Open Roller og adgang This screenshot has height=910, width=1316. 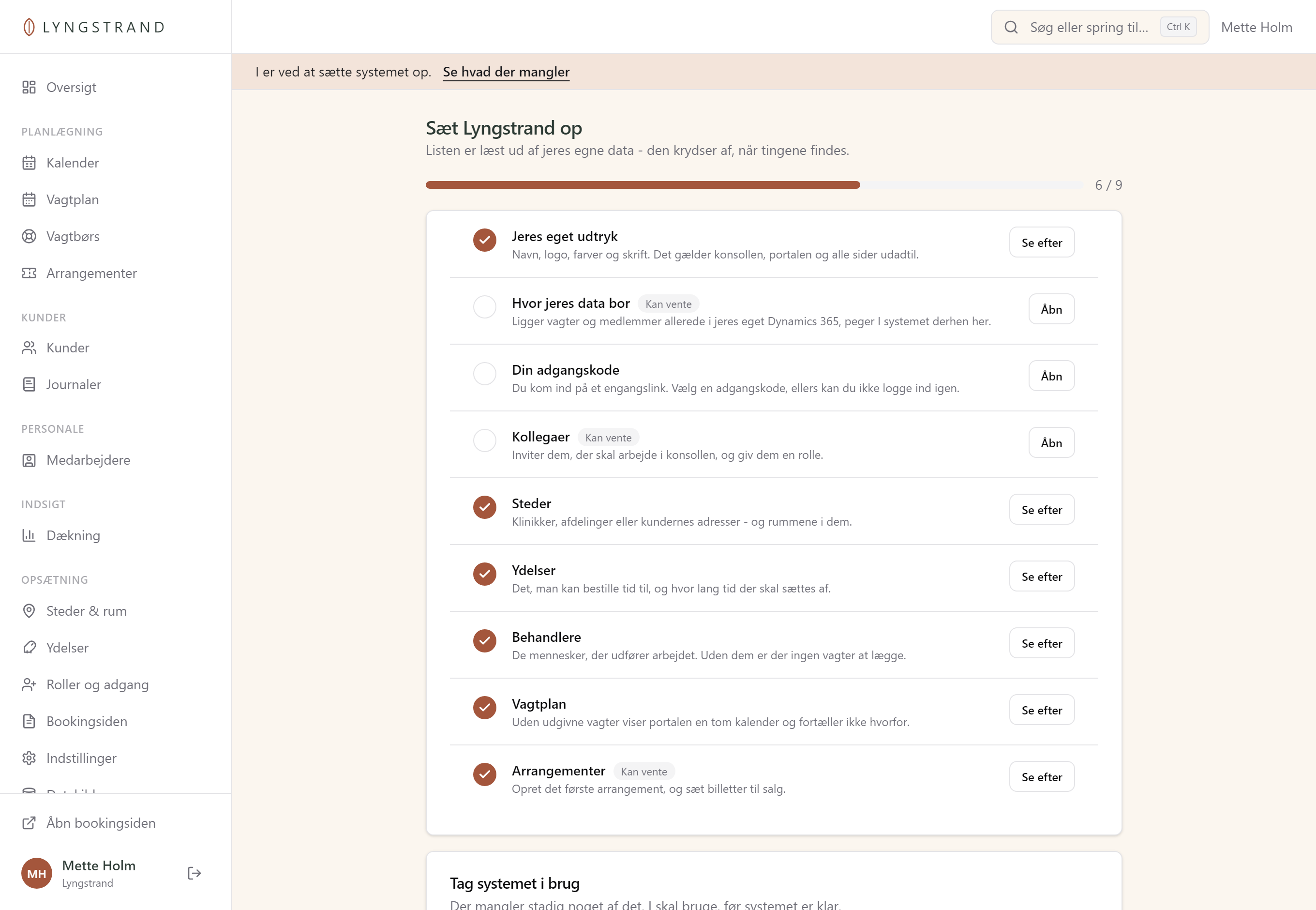[116, 685]
